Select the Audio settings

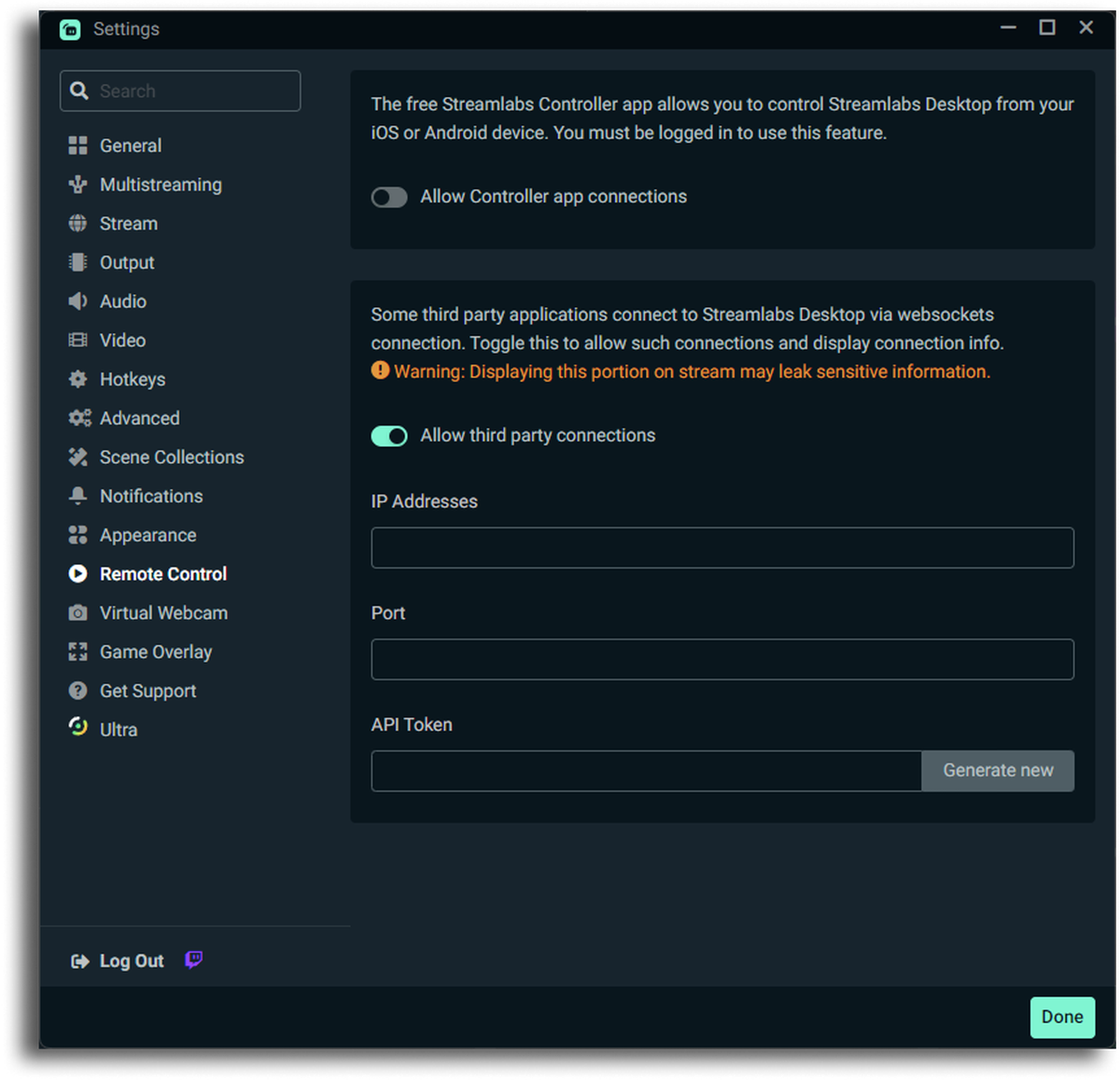point(123,302)
